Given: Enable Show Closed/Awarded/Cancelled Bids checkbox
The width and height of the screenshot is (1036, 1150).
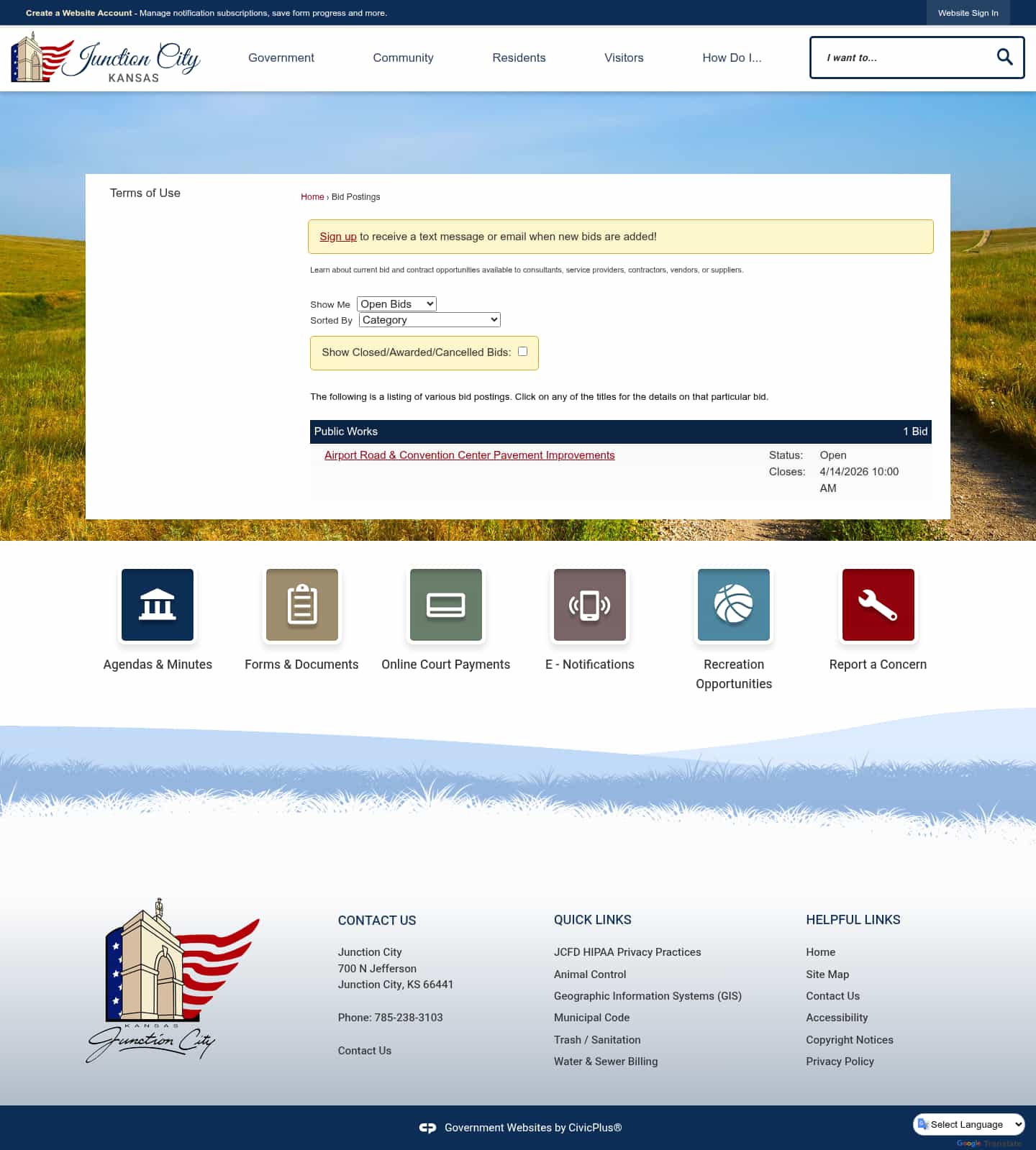Looking at the screenshot, I should click(523, 352).
